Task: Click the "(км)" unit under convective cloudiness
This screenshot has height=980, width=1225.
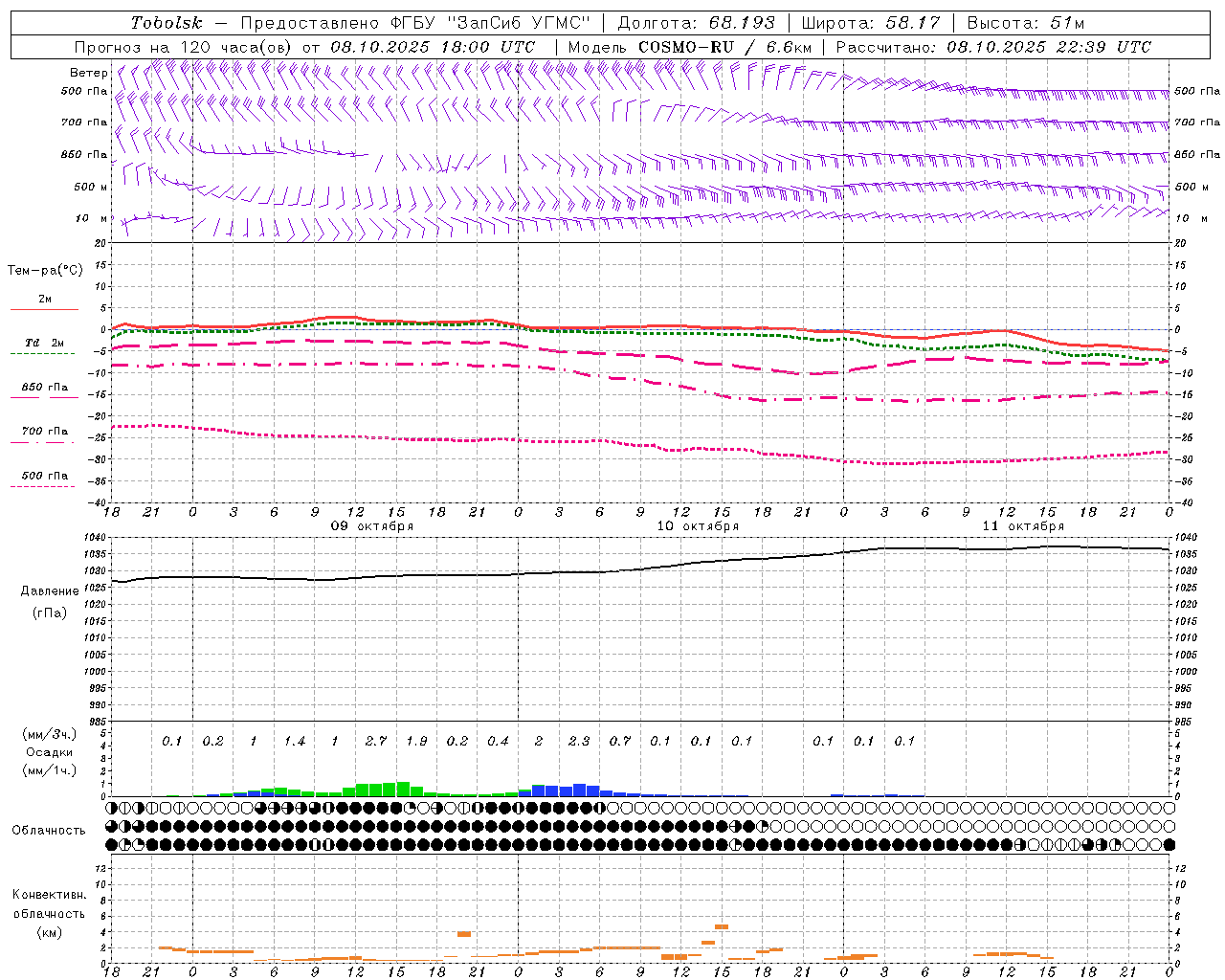Action: pos(49,932)
